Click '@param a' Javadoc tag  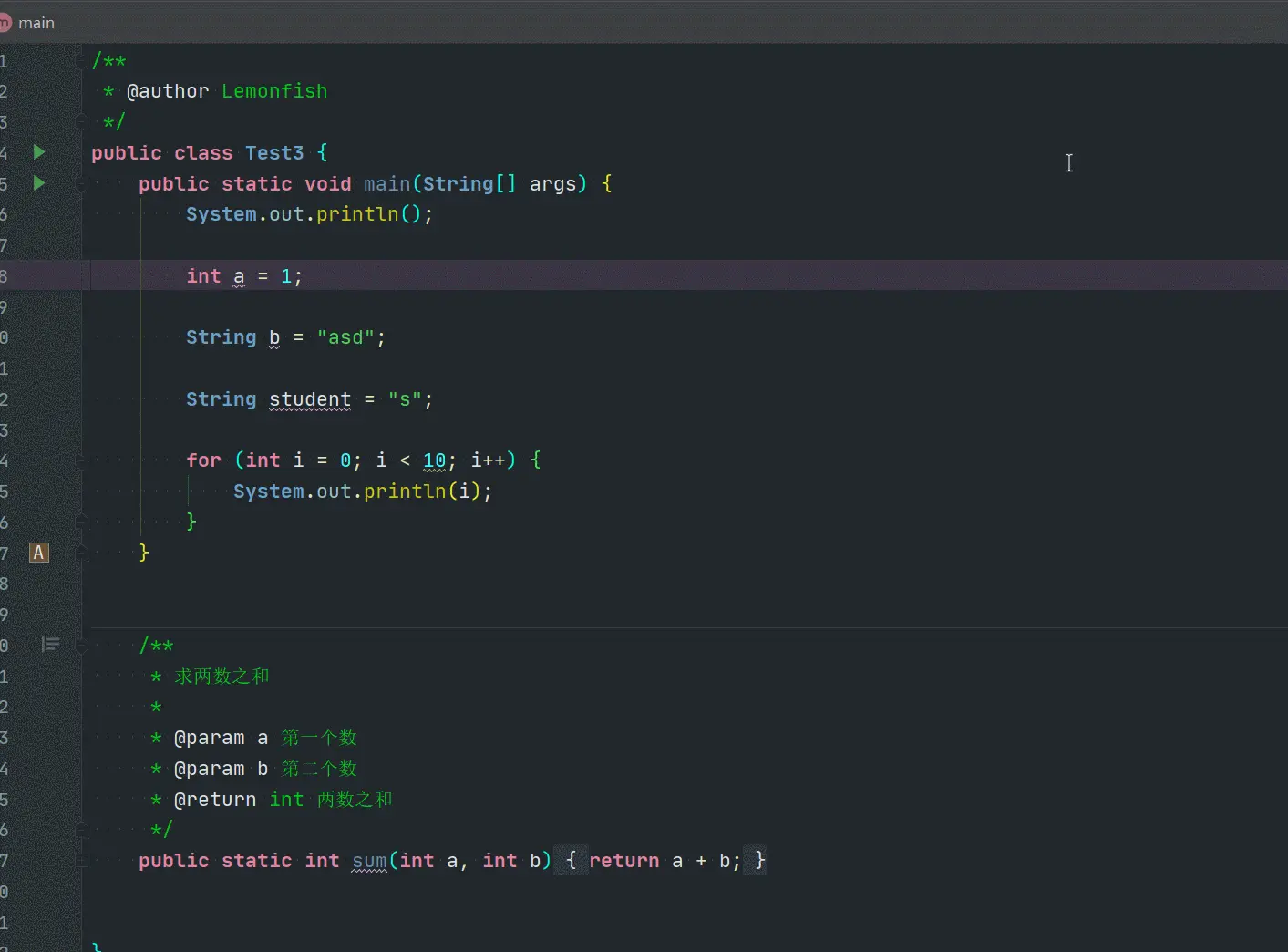click(x=221, y=738)
